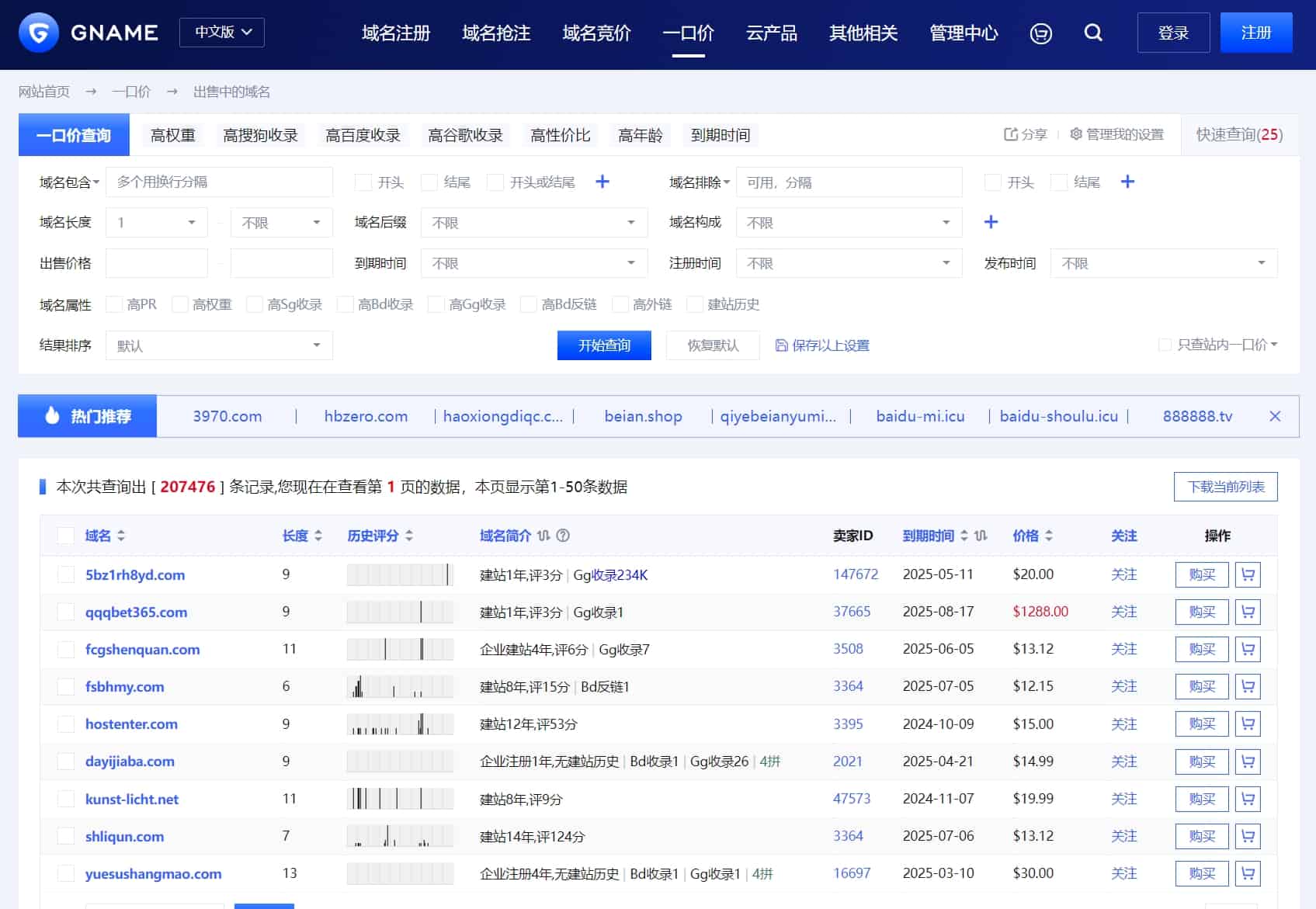
Task: Click the 开始查询 search button
Action: tap(603, 345)
